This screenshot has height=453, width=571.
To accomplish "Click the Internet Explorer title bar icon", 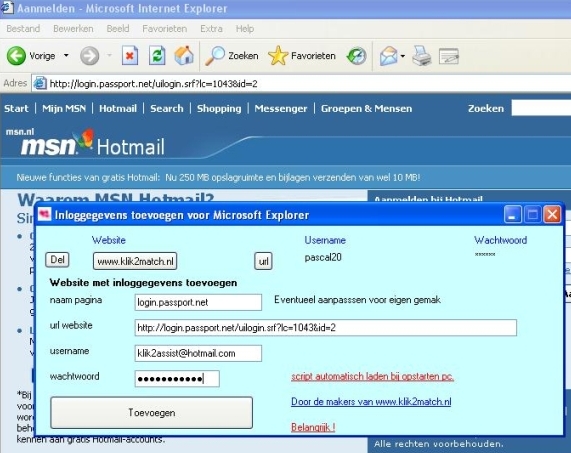I will (7, 8).
